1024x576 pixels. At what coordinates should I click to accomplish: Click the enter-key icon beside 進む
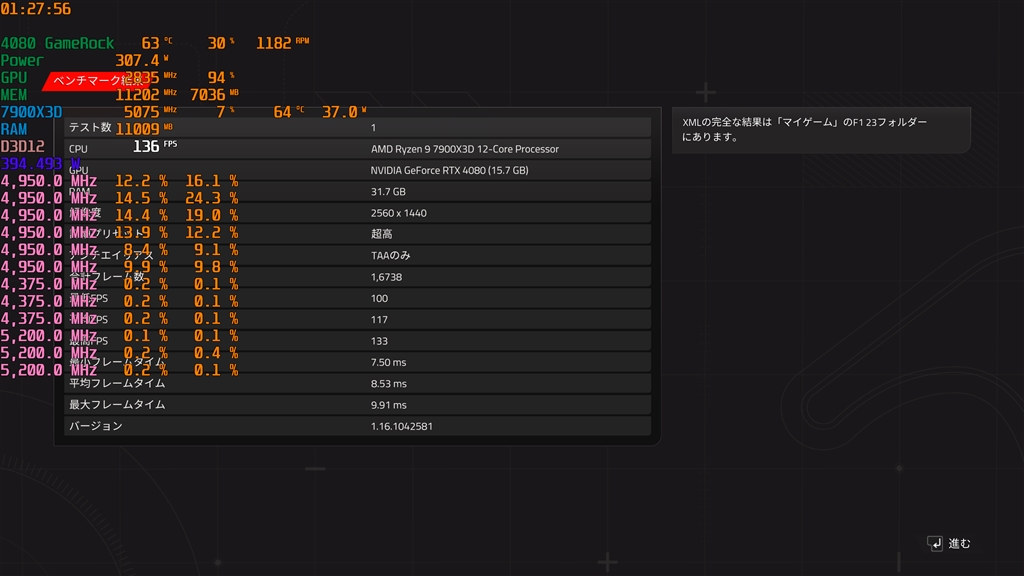click(x=935, y=543)
